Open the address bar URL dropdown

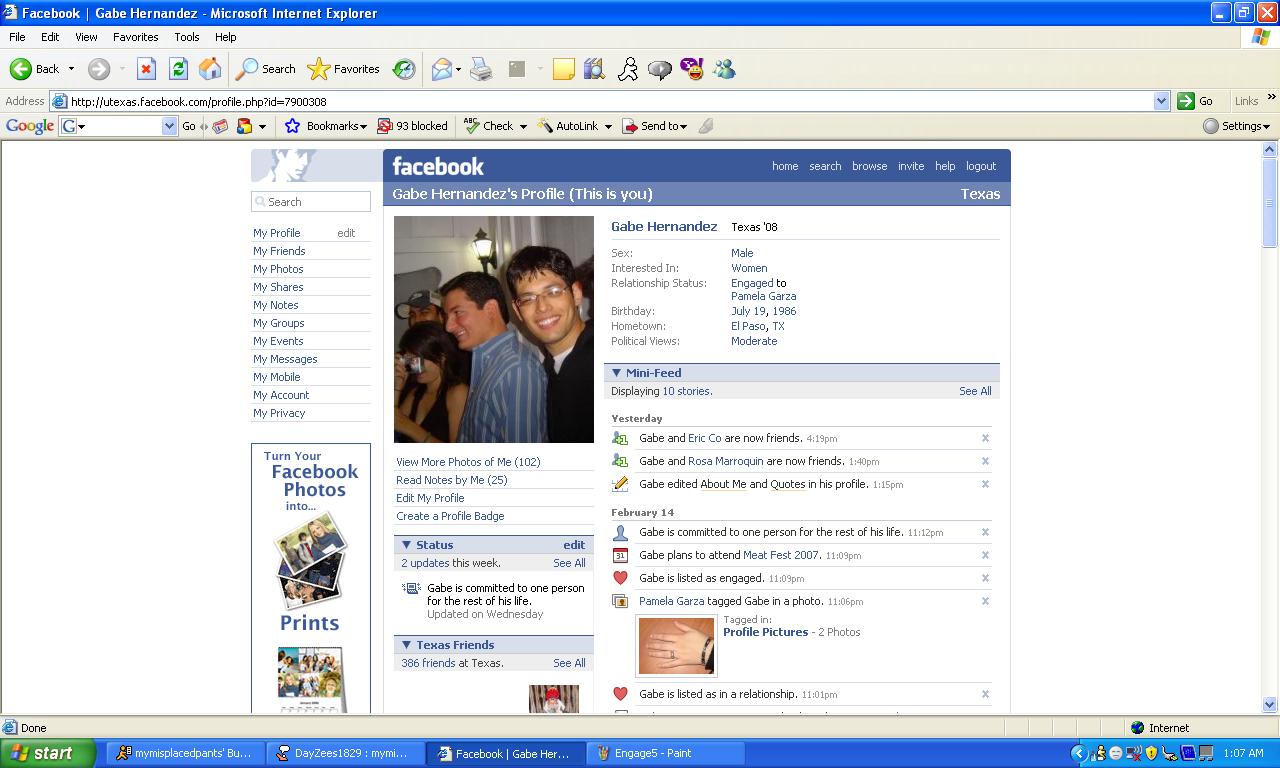point(1161,101)
